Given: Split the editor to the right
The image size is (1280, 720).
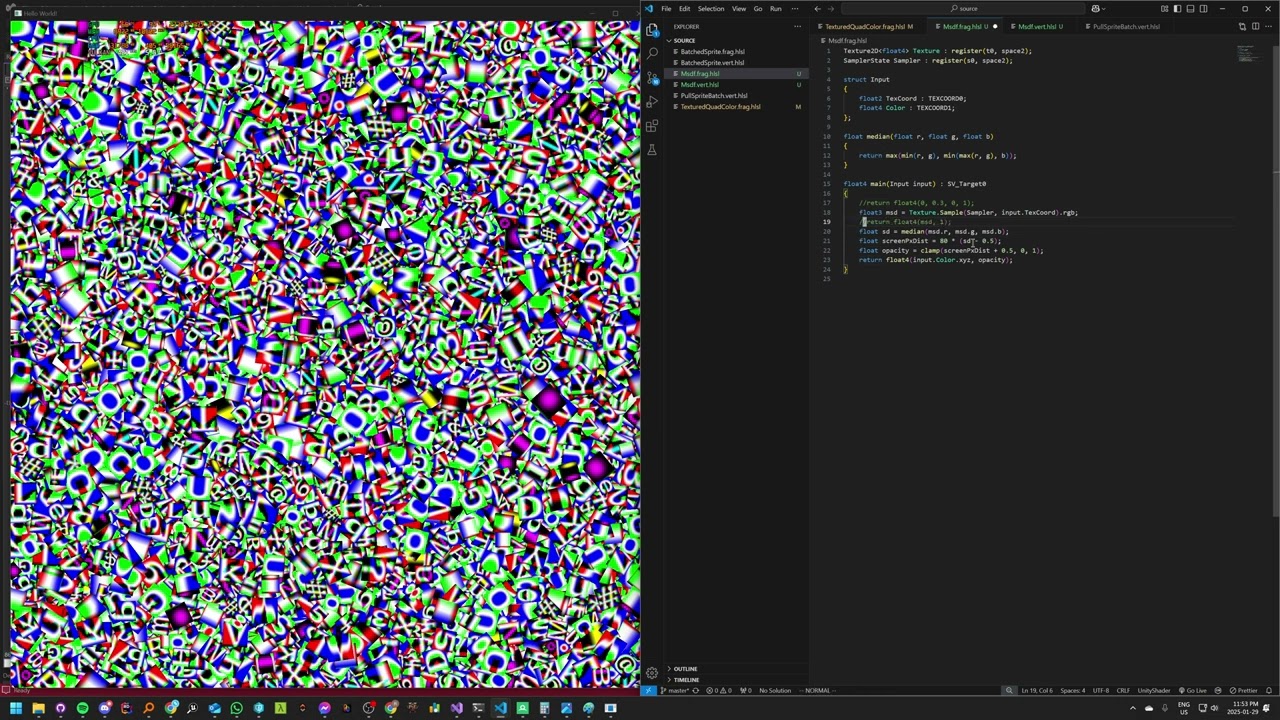Looking at the screenshot, I should point(1255,27).
